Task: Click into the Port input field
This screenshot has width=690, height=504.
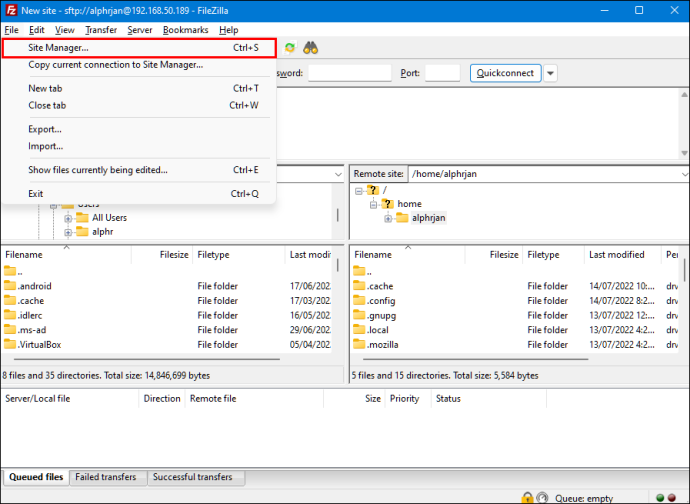Action: 443,73
